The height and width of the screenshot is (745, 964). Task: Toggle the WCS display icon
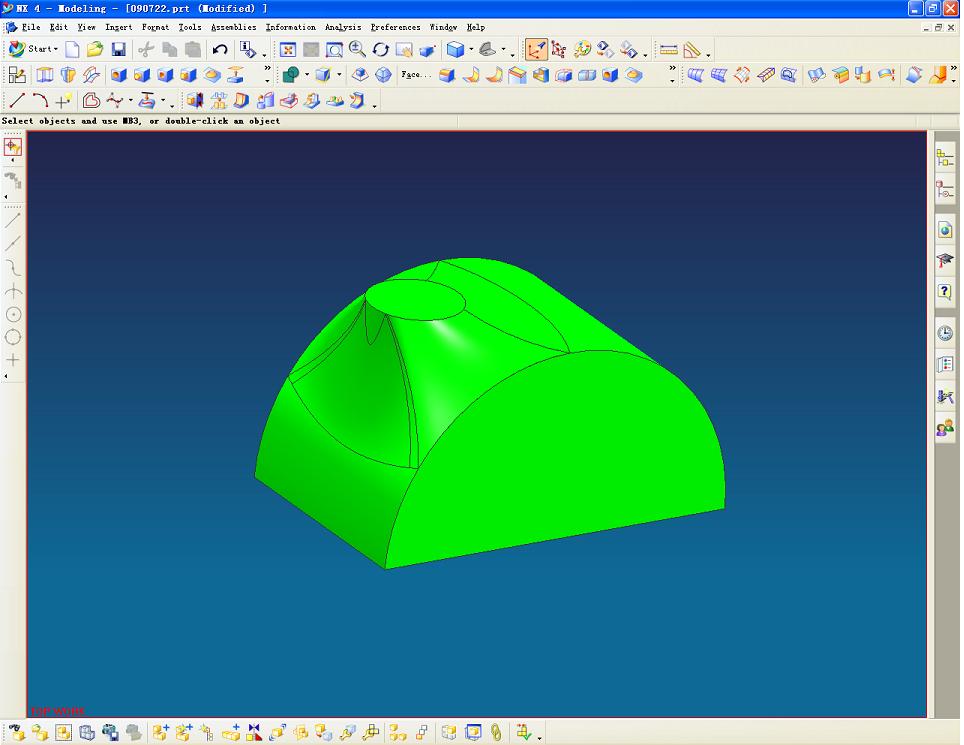click(x=536, y=50)
